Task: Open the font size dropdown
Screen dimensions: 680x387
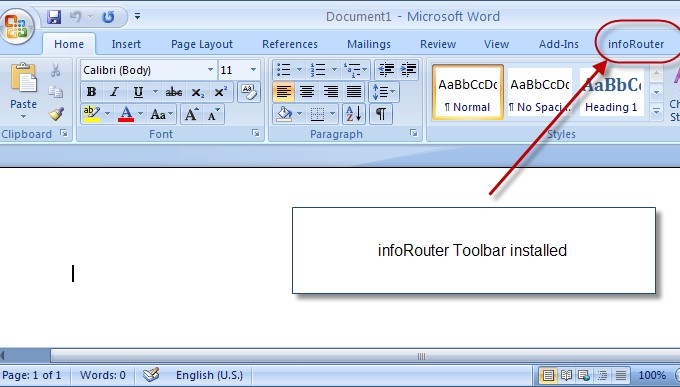Action: (x=253, y=70)
